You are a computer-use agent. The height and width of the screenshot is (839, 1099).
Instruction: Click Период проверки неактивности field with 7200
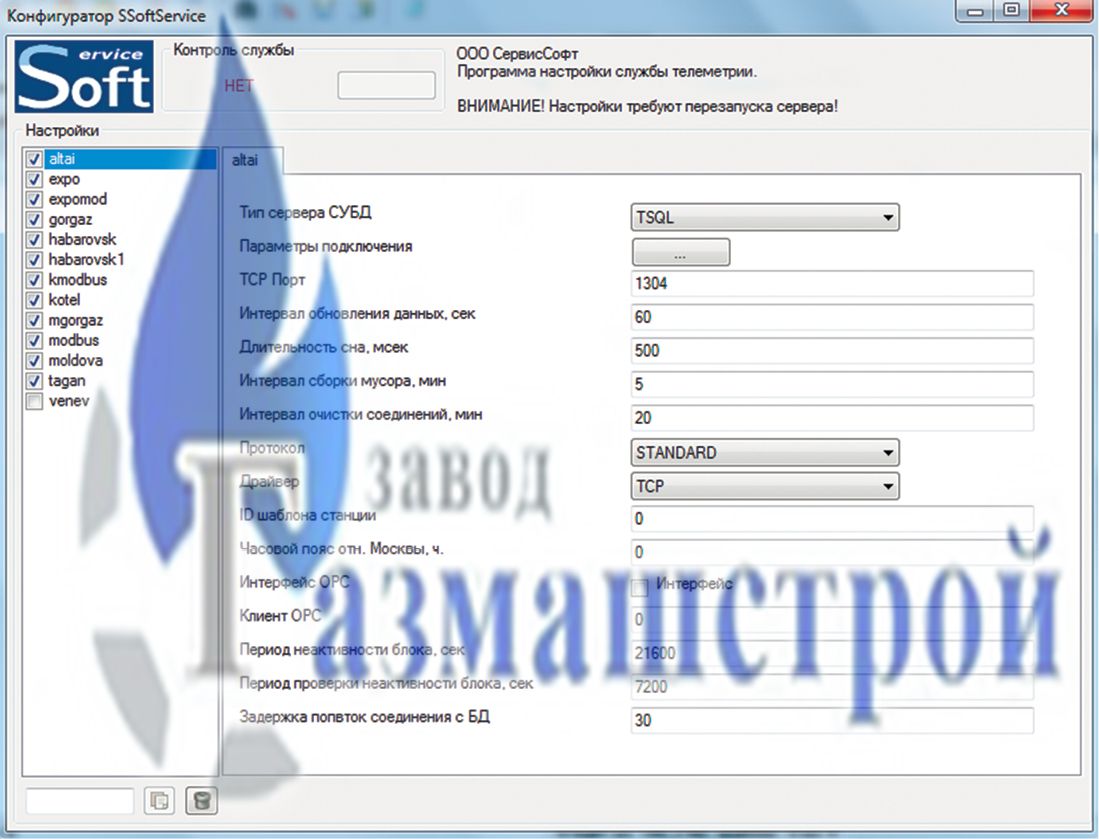(x=832, y=687)
